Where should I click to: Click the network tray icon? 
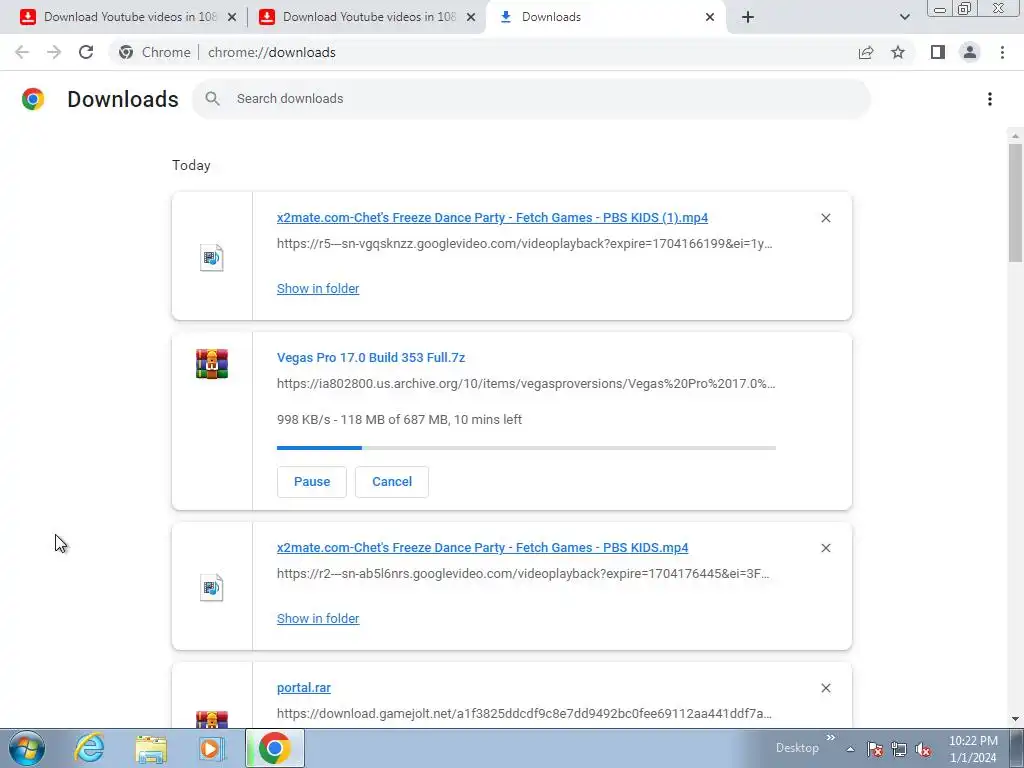pyautogui.click(x=899, y=749)
